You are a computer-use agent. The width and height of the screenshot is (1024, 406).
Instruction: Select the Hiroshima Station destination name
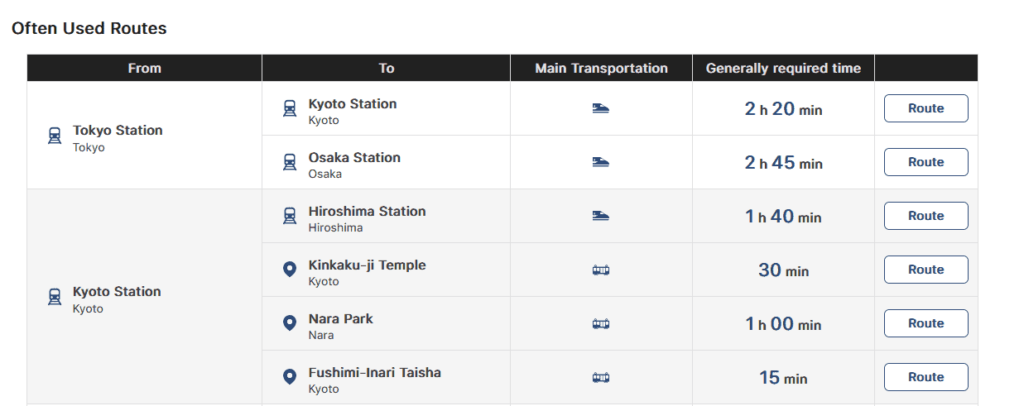coord(366,211)
